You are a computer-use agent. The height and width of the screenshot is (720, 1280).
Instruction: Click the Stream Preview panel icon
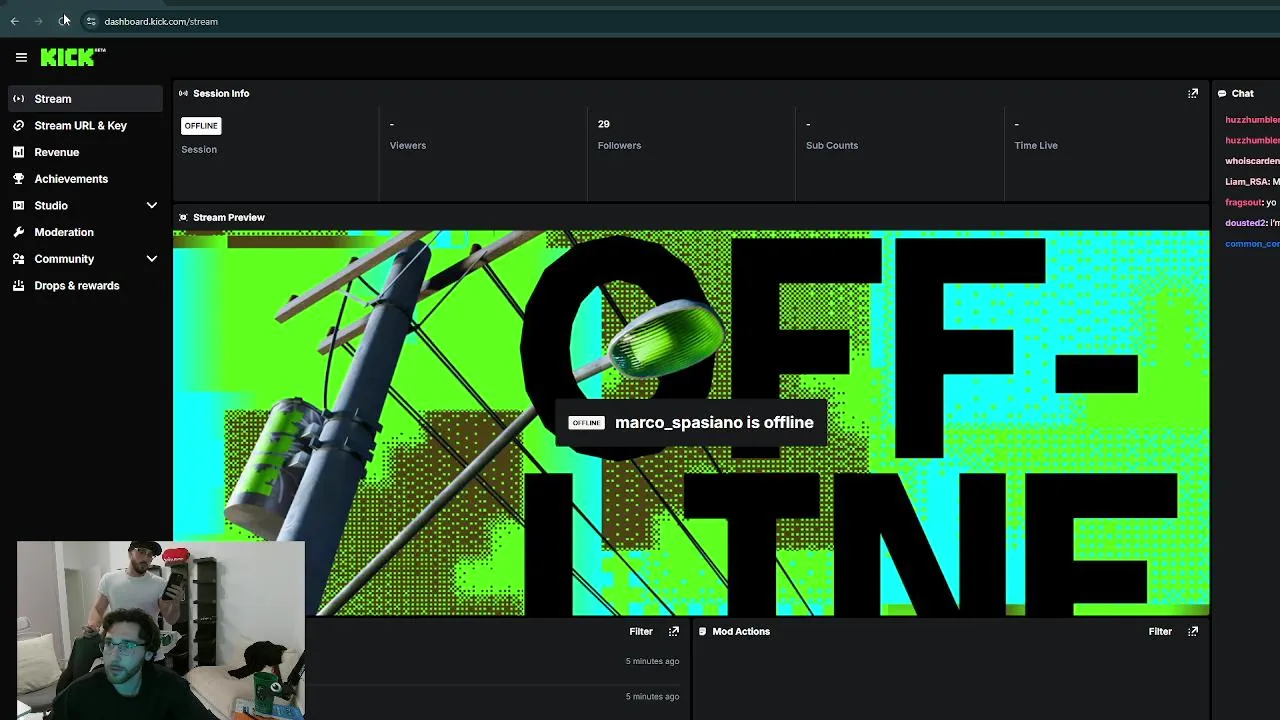pos(183,217)
